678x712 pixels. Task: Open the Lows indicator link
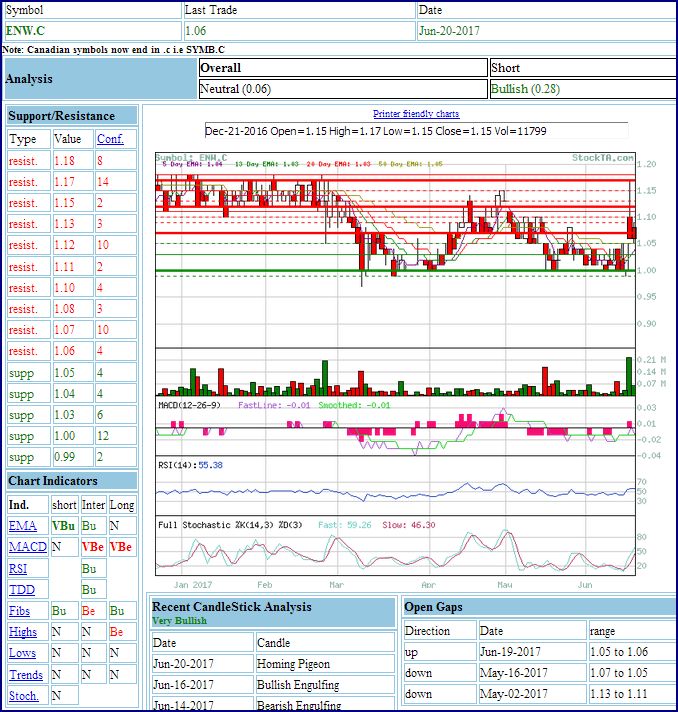(22, 653)
